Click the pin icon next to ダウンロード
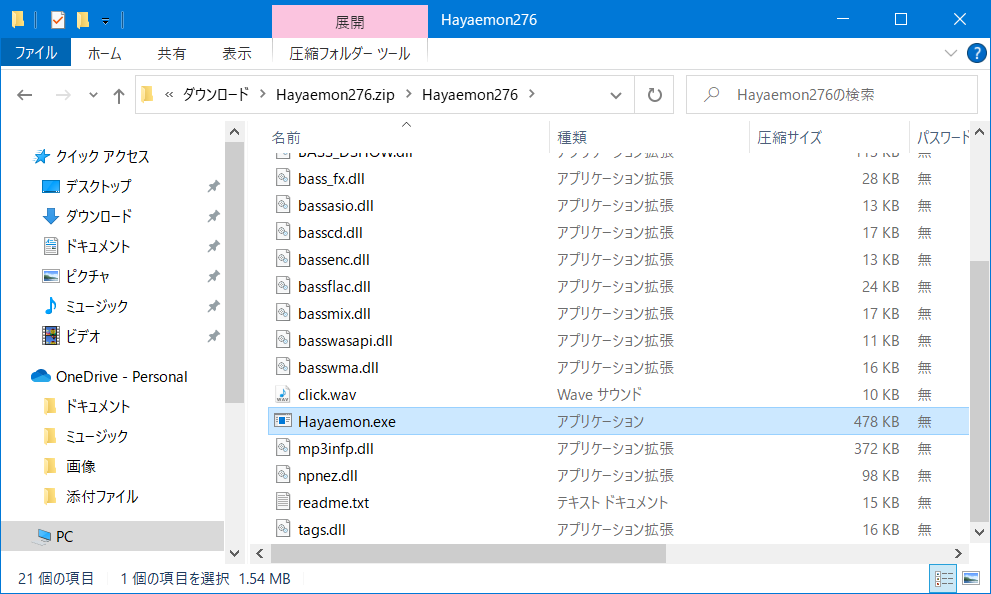The width and height of the screenshot is (991, 594). pyautogui.click(x=214, y=216)
